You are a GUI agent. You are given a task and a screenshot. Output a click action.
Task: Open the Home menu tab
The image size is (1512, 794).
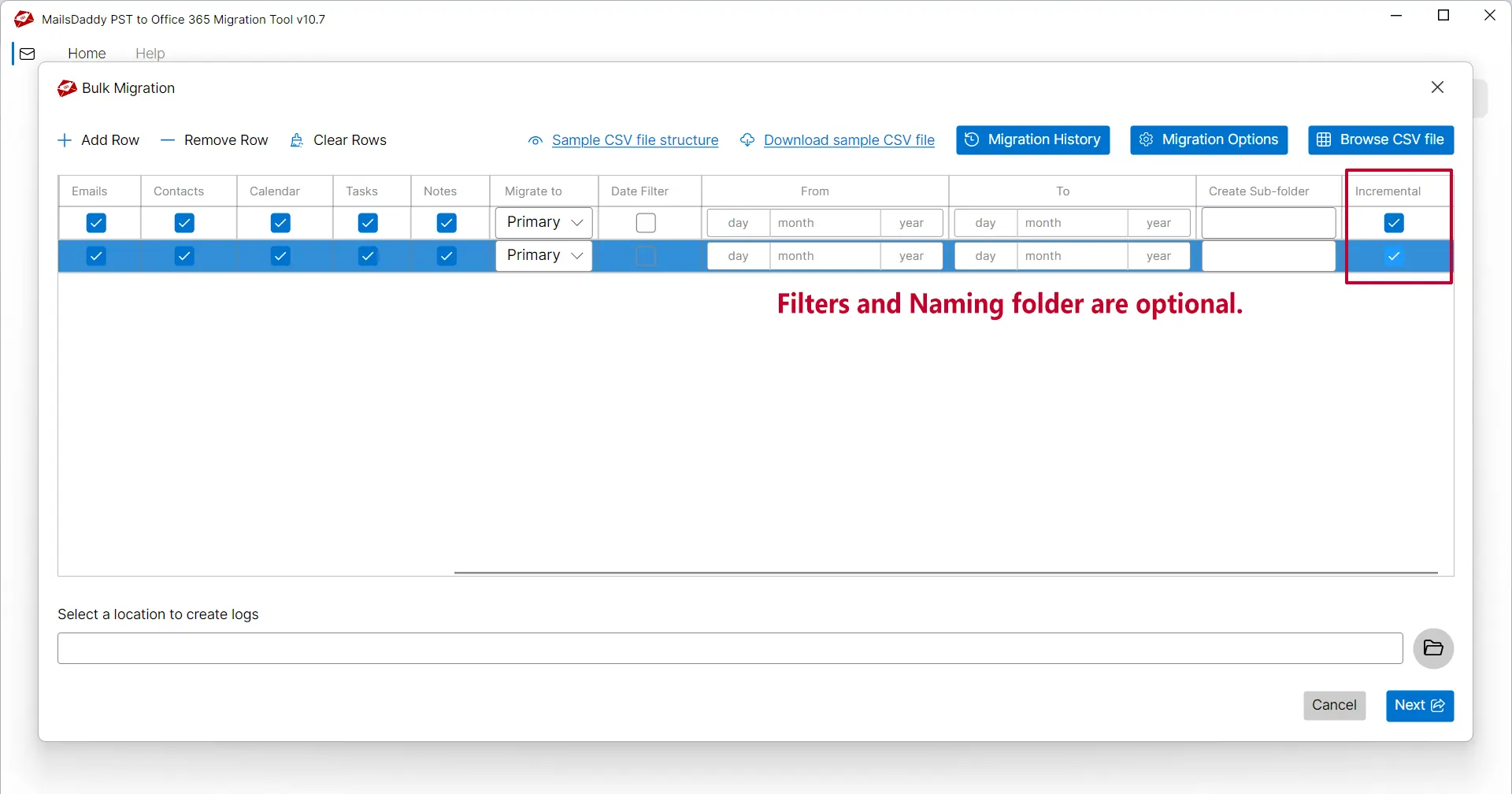tap(87, 54)
